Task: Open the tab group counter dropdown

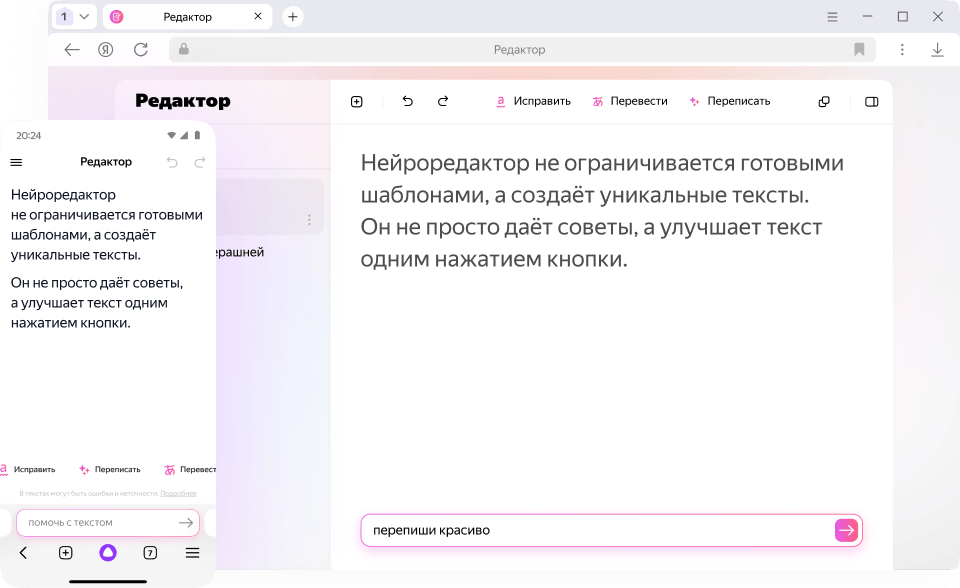Action: point(74,17)
